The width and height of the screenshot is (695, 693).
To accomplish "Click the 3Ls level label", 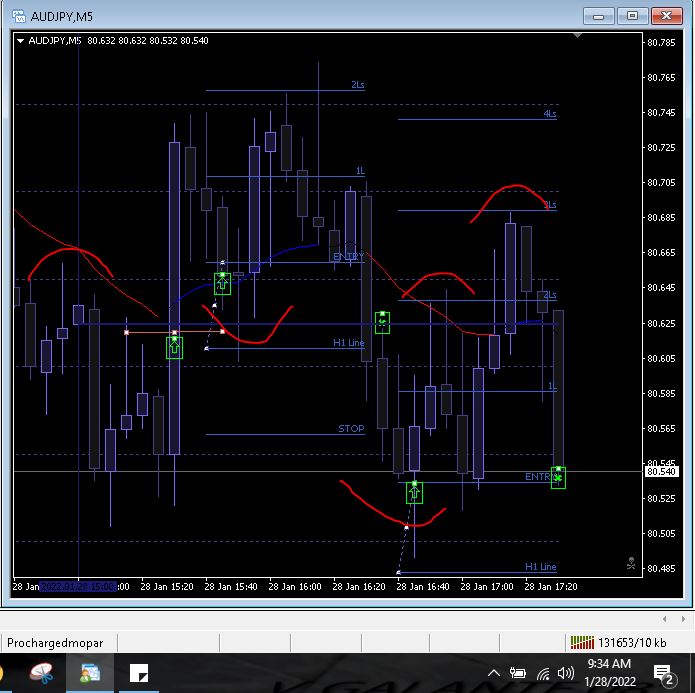I will pos(550,205).
